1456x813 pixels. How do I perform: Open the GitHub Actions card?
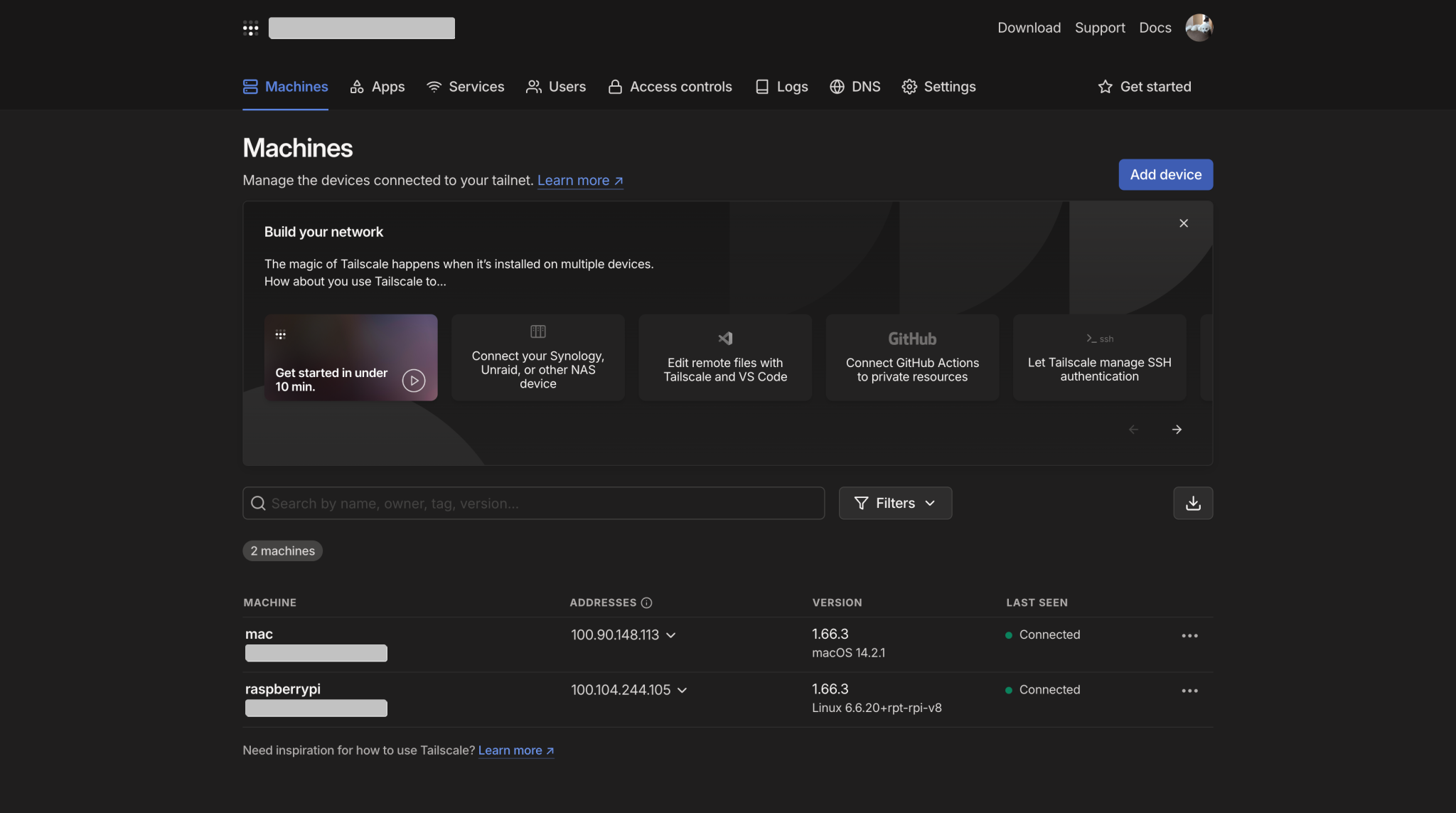(912, 358)
